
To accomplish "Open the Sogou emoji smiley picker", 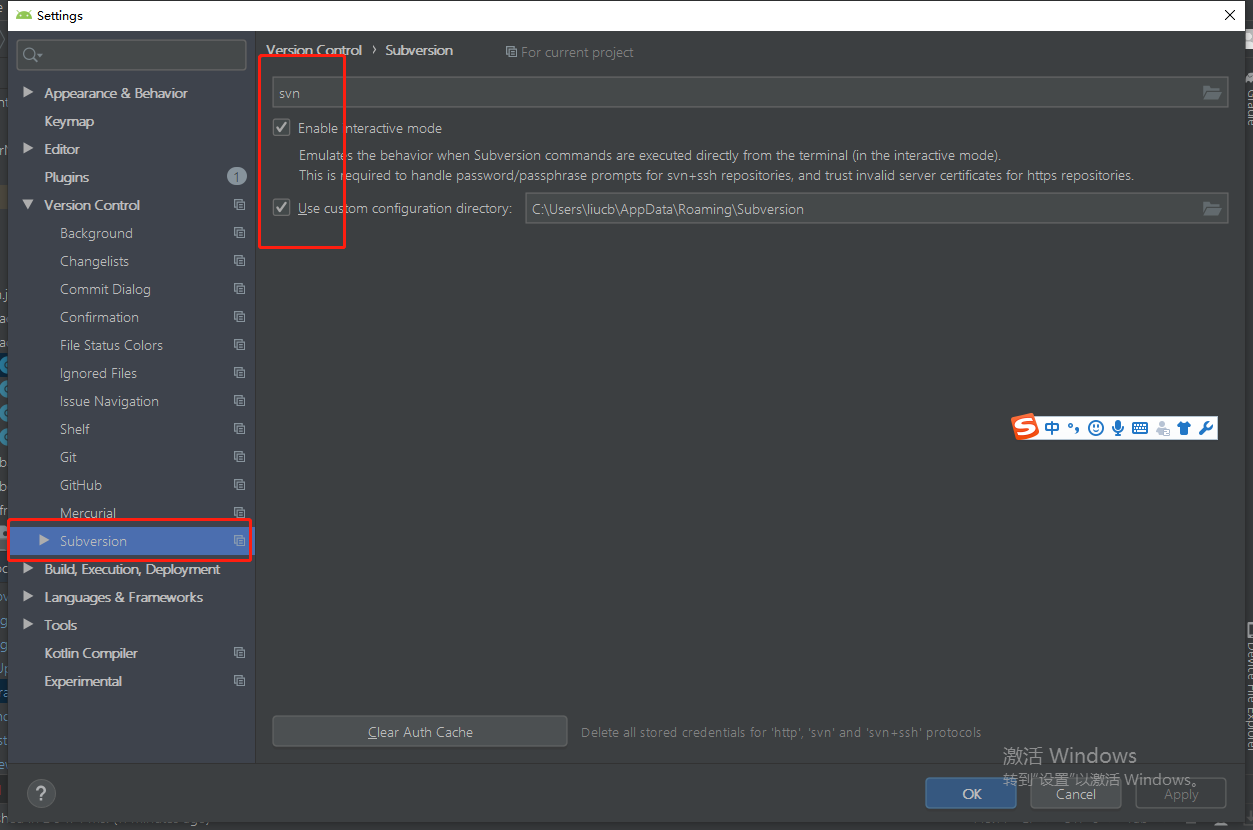I will coord(1095,427).
